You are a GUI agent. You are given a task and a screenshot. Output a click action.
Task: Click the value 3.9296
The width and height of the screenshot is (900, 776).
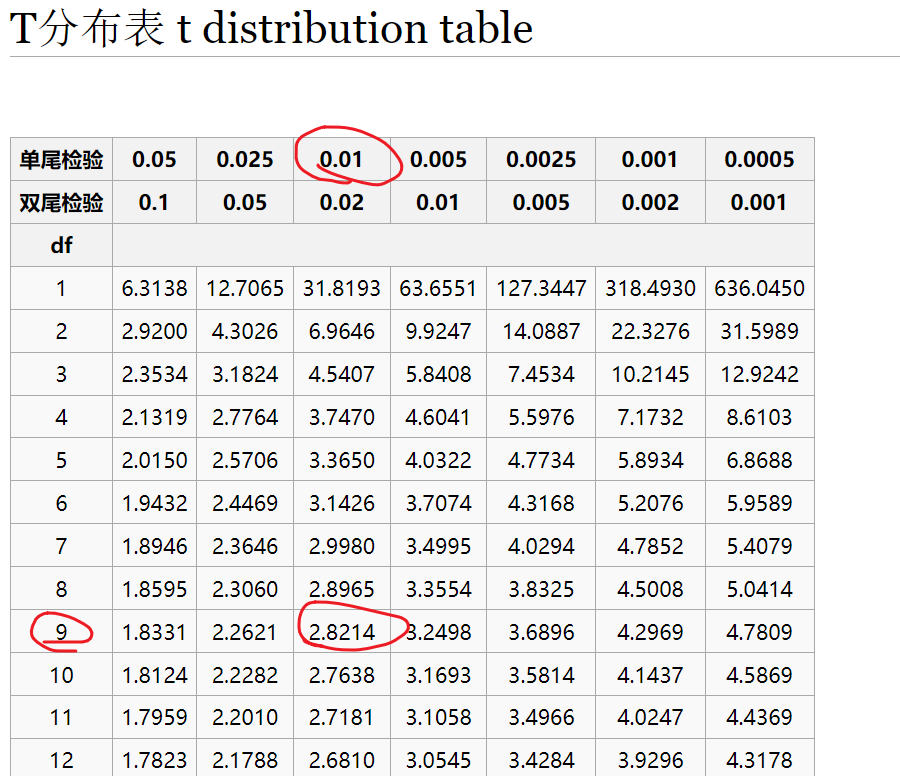tap(650, 761)
